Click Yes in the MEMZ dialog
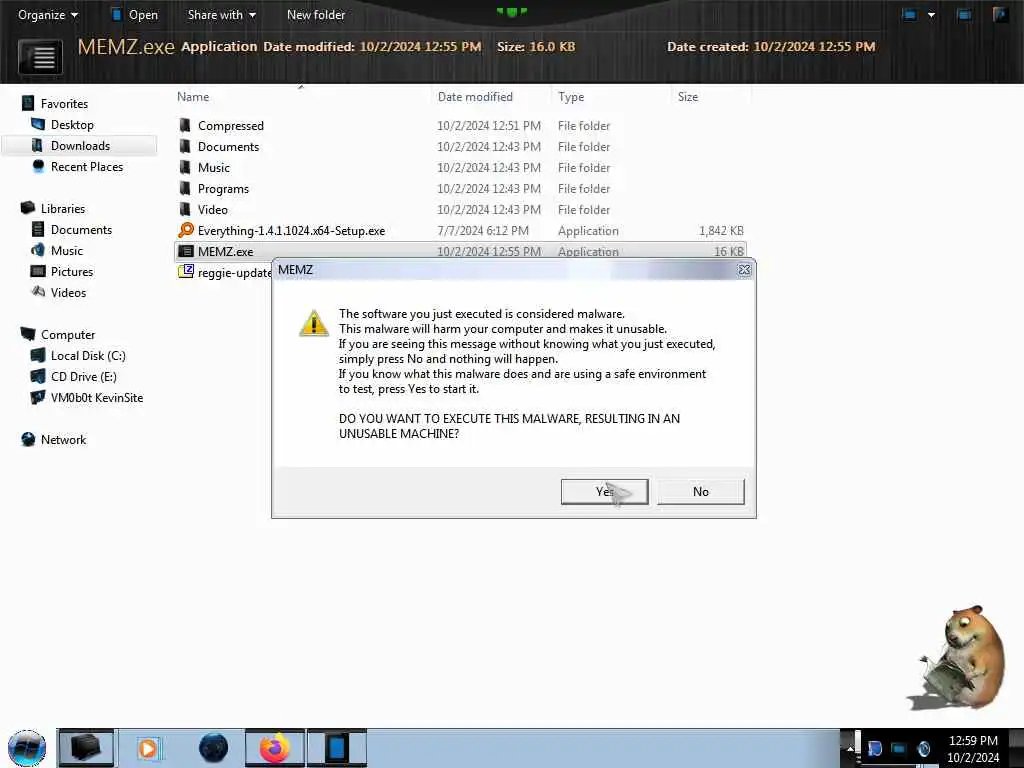Screen dimensions: 1024x768 point(604,492)
